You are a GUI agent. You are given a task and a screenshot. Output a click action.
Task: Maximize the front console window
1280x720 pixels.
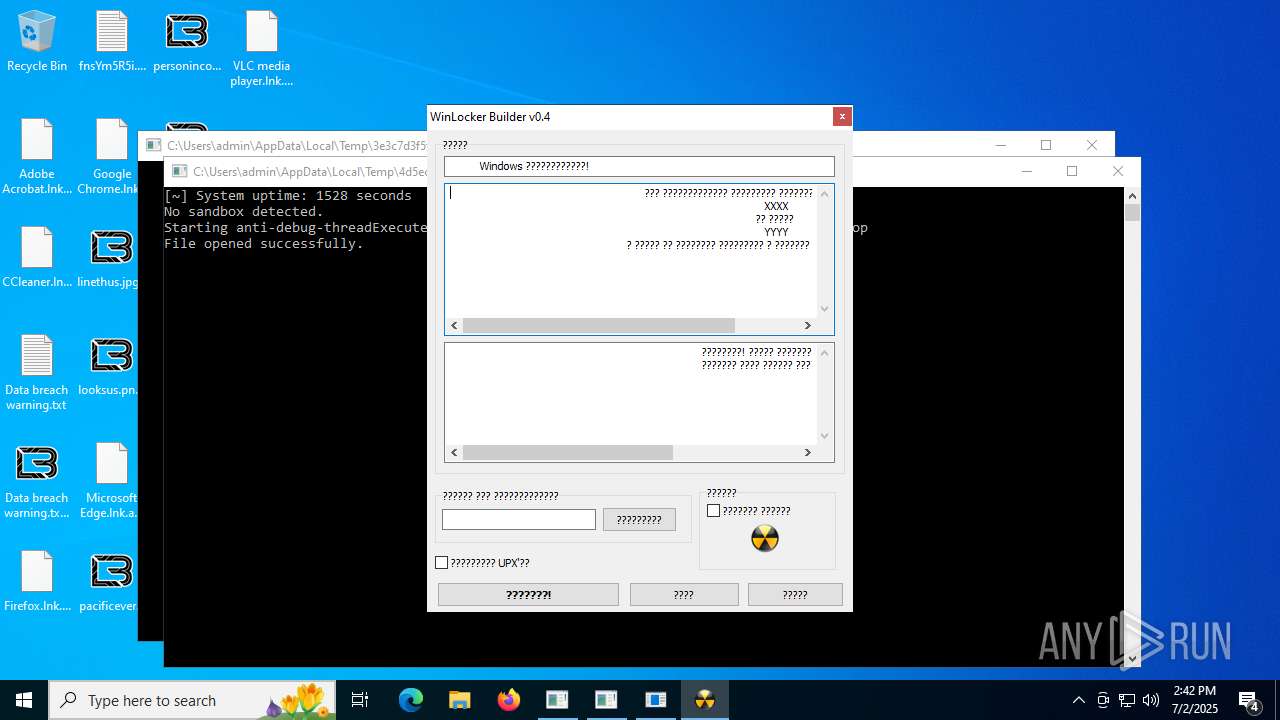pyautogui.click(x=1072, y=171)
